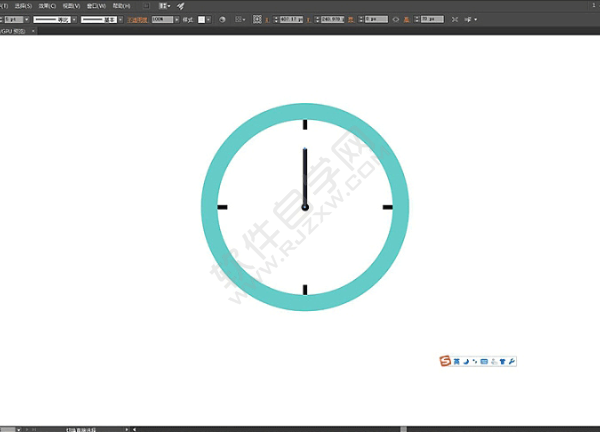Open the 窗口(W) menu
The image size is (600, 432).
click(x=96, y=6)
